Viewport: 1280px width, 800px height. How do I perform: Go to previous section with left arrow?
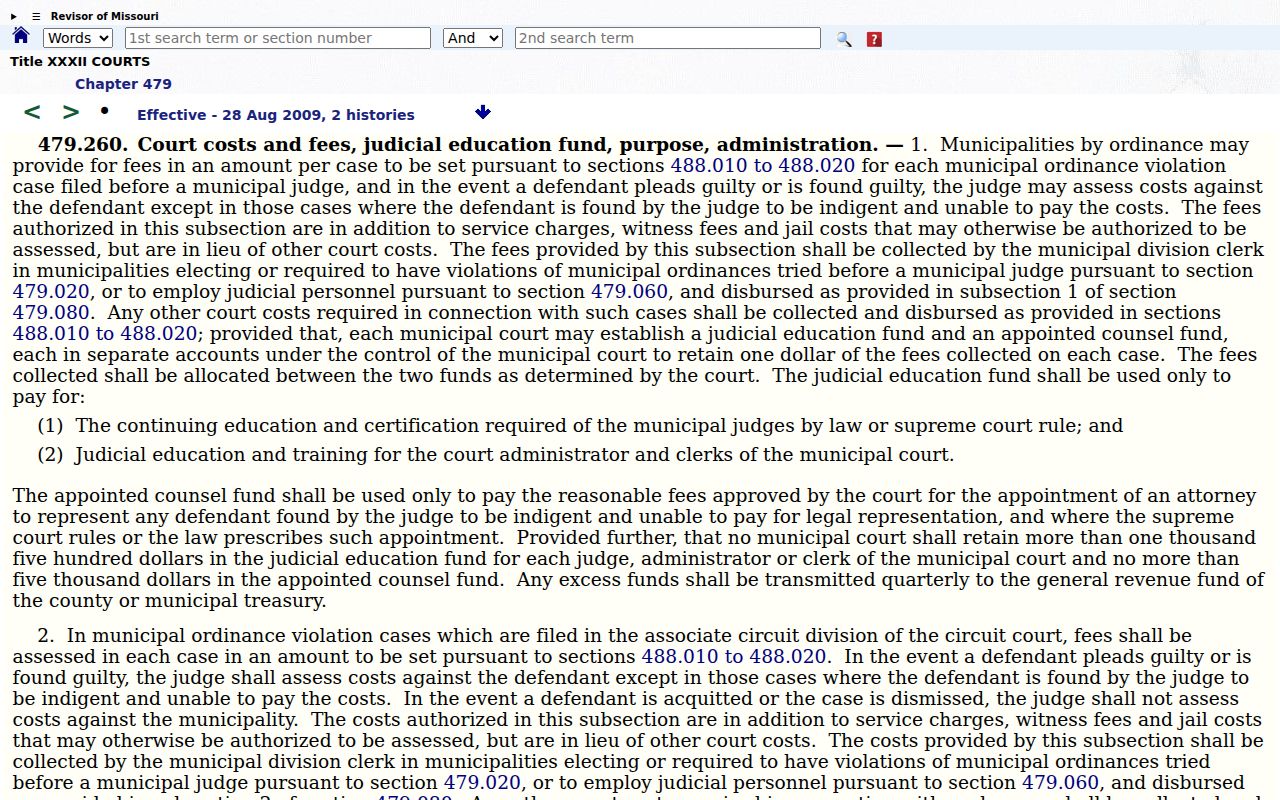32,112
